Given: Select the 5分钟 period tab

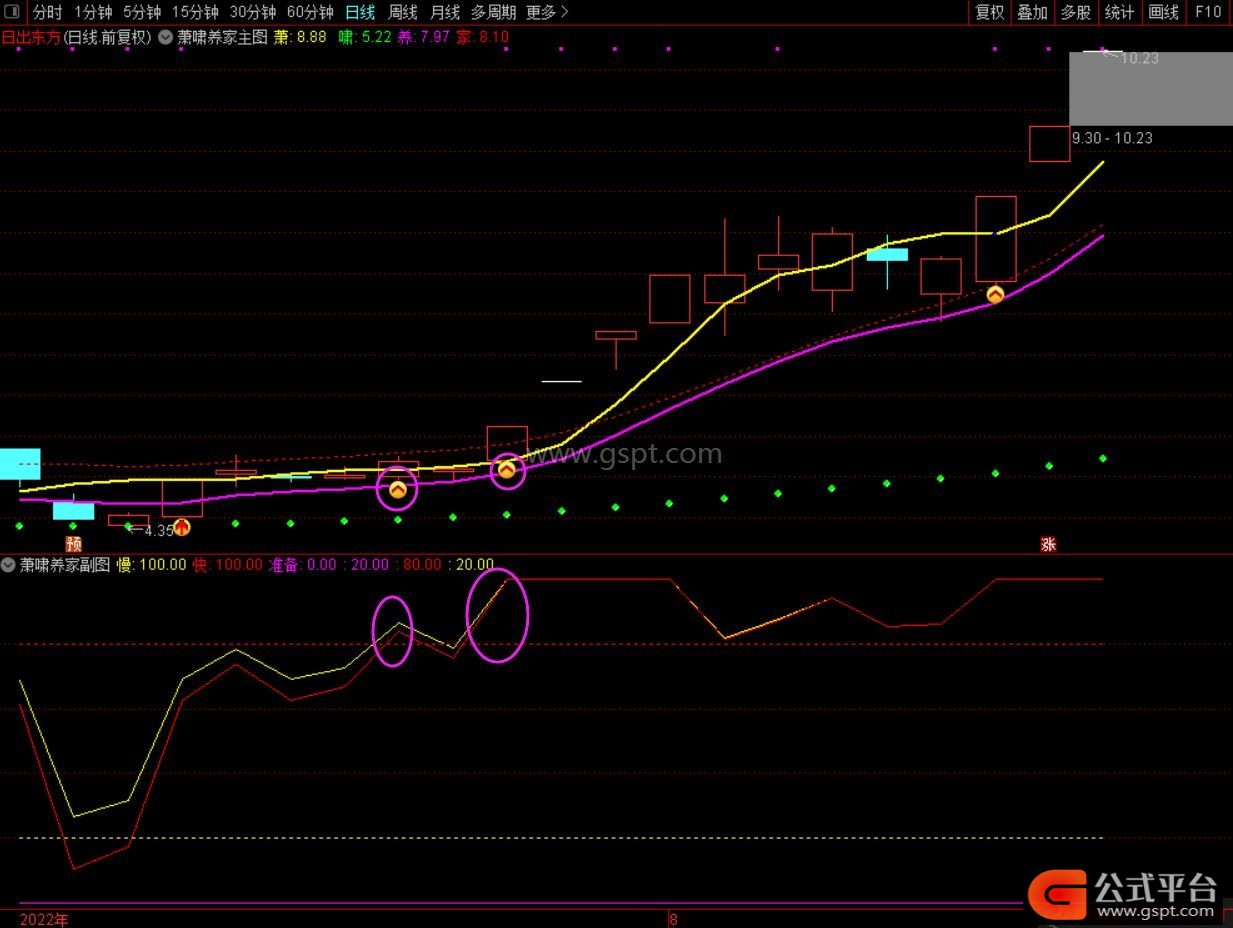Looking at the screenshot, I should (x=142, y=12).
